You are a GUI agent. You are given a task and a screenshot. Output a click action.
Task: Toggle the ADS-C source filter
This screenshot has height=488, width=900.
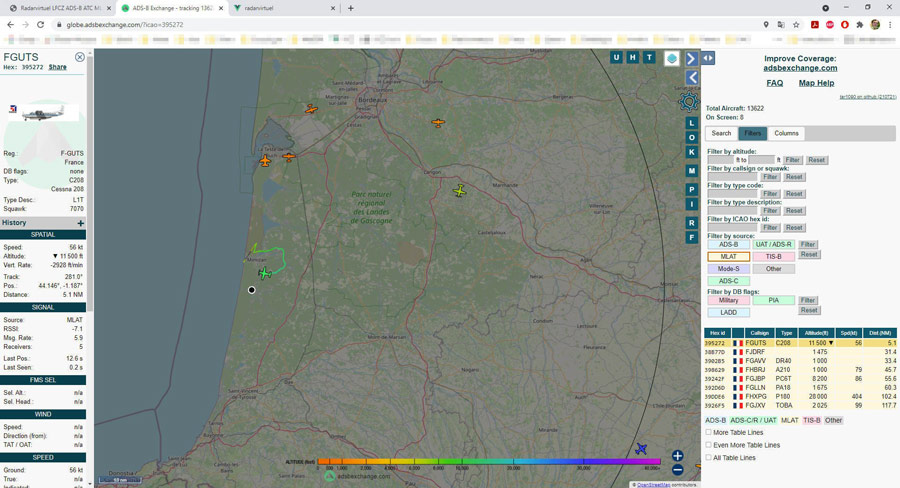[x=728, y=281]
